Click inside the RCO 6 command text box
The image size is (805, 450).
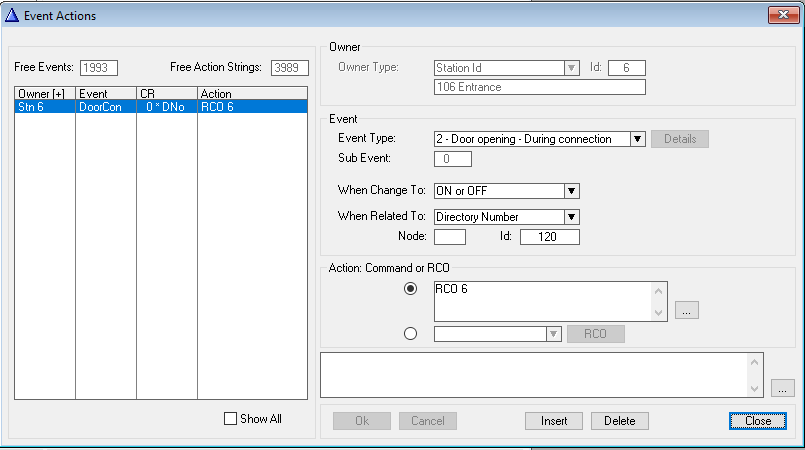pyautogui.click(x=542, y=301)
